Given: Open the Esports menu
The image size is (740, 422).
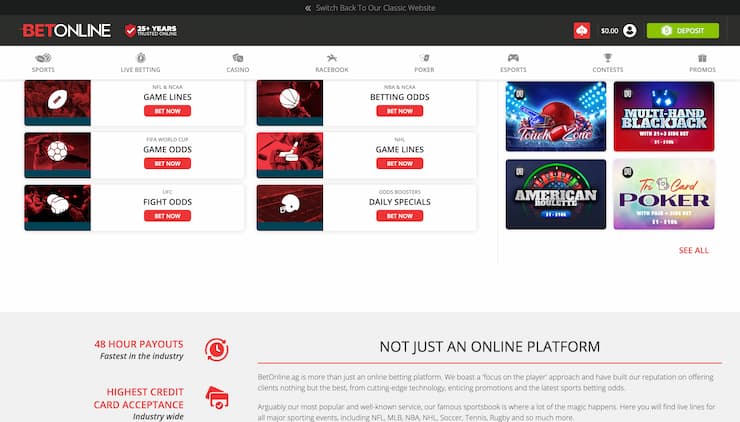Looking at the screenshot, I should (513, 63).
